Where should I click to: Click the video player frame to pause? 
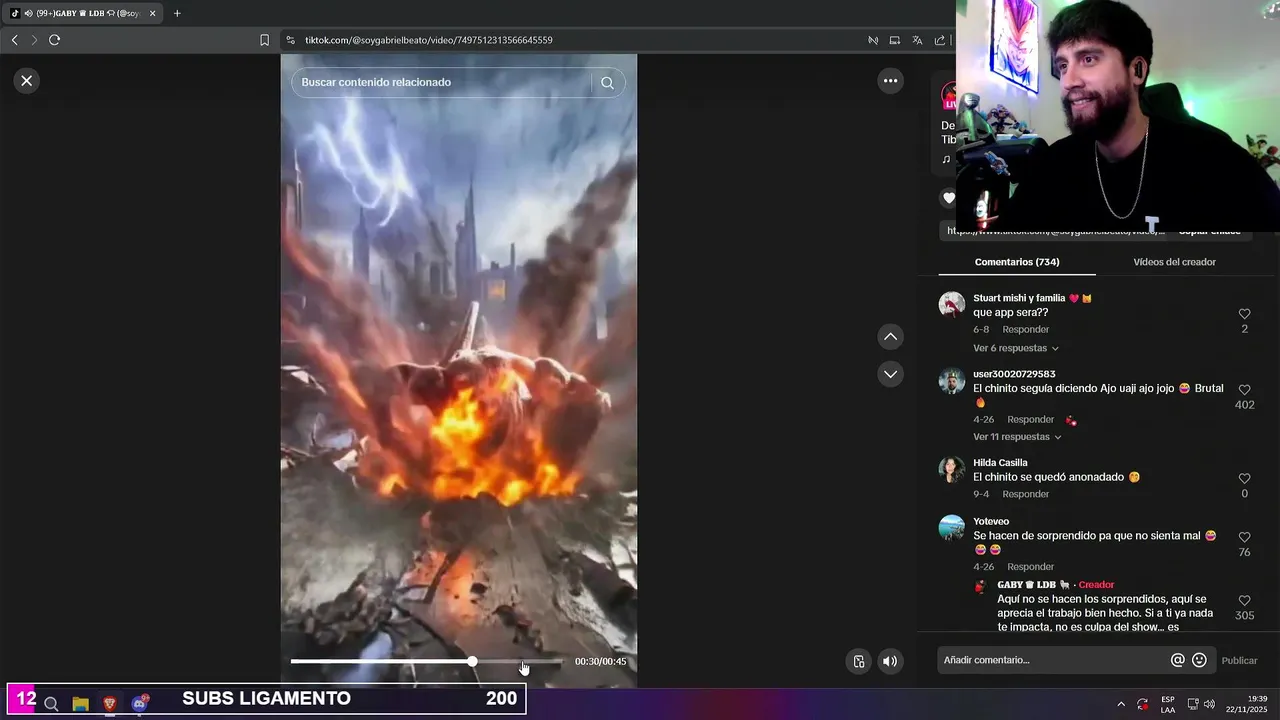[459, 370]
